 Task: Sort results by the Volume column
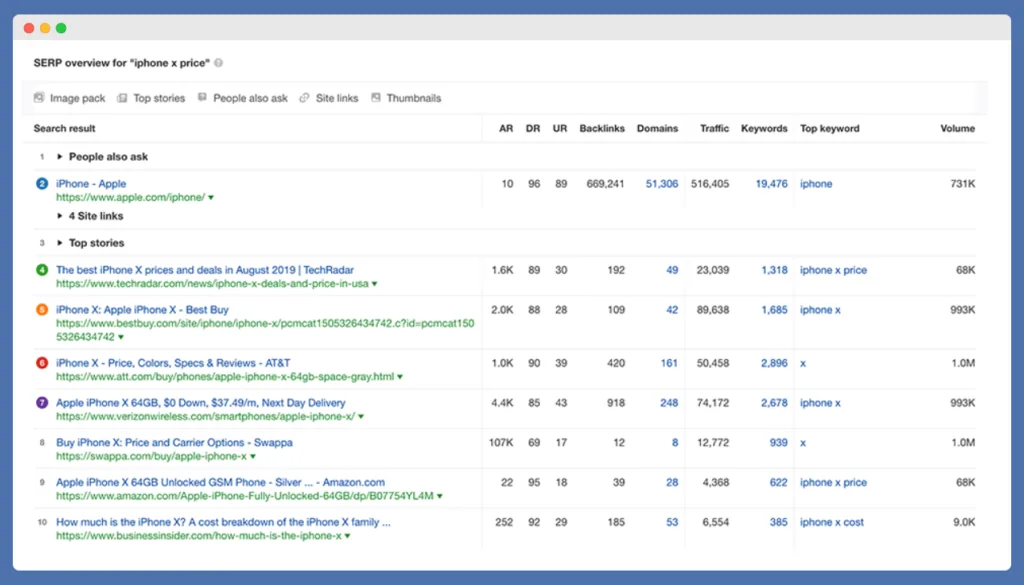(x=957, y=128)
